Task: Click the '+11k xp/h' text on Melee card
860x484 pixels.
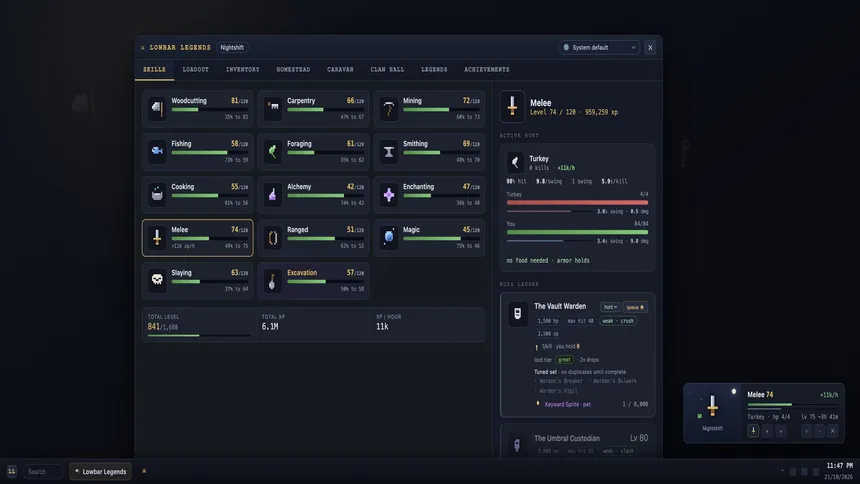Action: 183,246
